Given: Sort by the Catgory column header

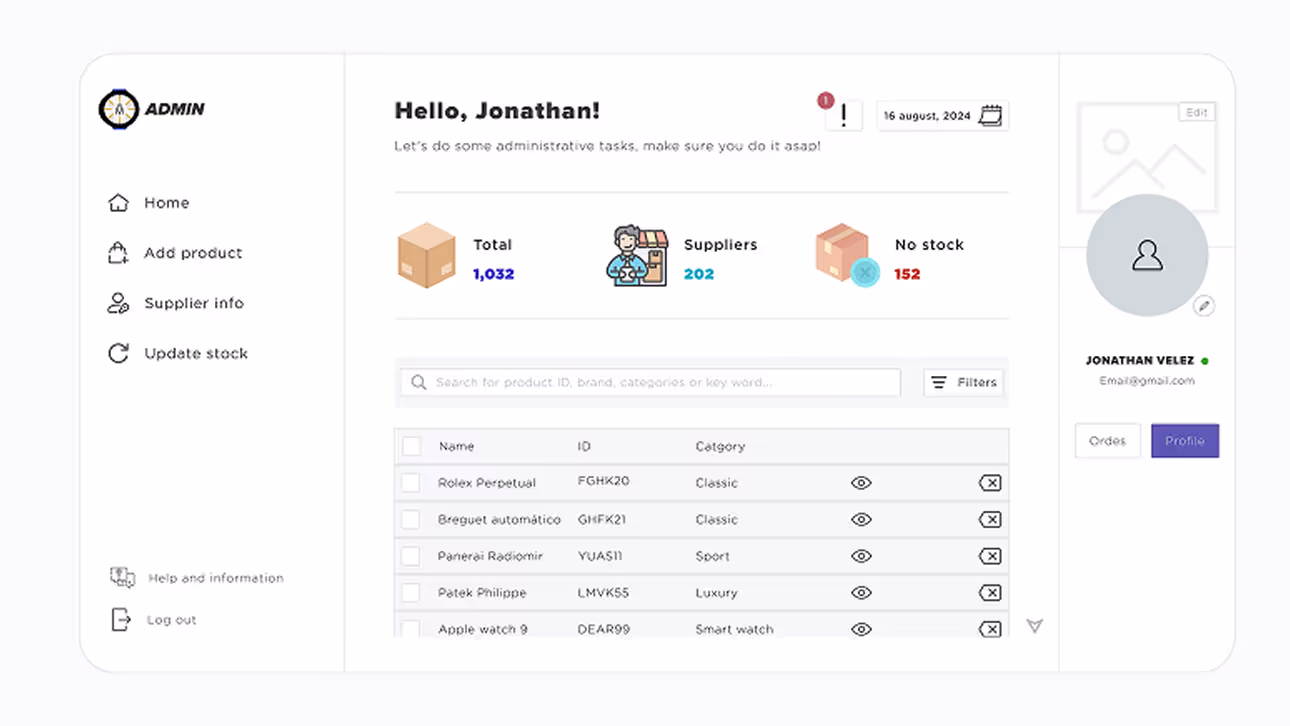Looking at the screenshot, I should pos(720,446).
